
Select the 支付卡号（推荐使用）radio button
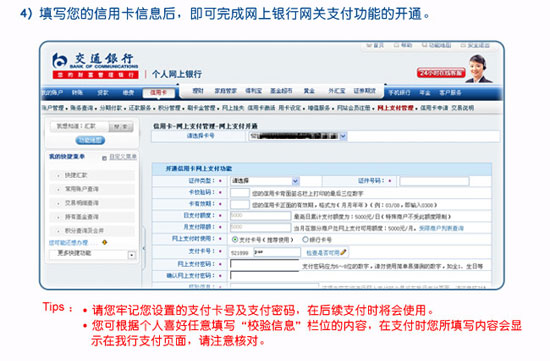pyautogui.click(x=235, y=240)
